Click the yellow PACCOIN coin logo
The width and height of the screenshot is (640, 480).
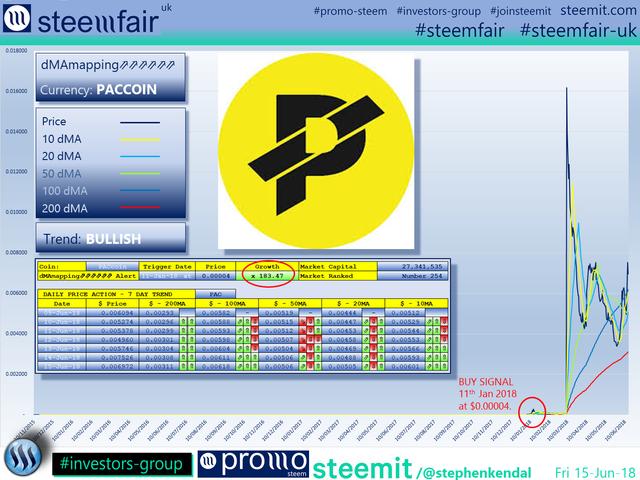pyautogui.click(x=316, y=151)
